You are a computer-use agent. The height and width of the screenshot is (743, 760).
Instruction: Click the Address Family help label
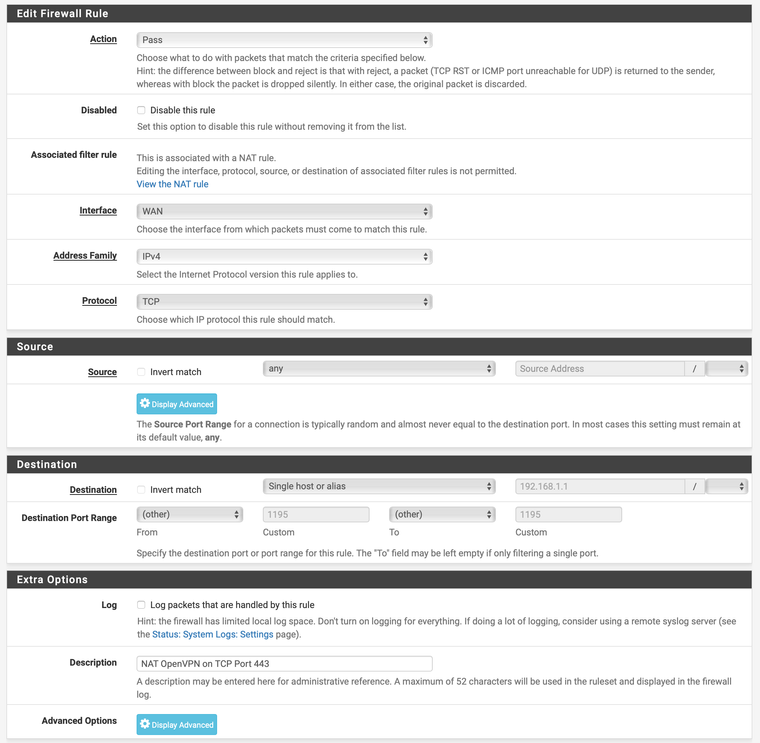pos(85,255)
